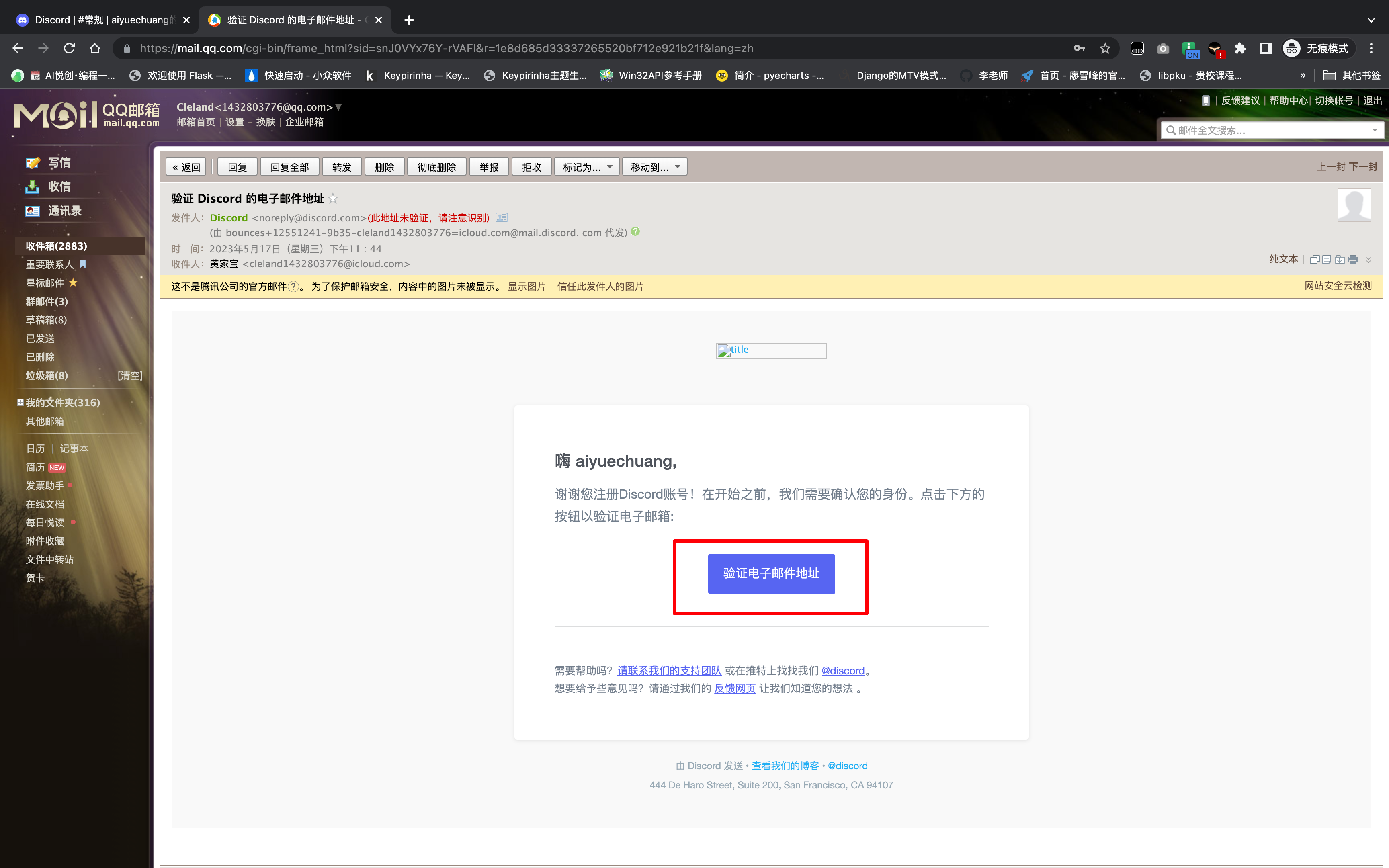Click the 举报 report button
The width and height of the screenshot is (1389, 868).
488,167
